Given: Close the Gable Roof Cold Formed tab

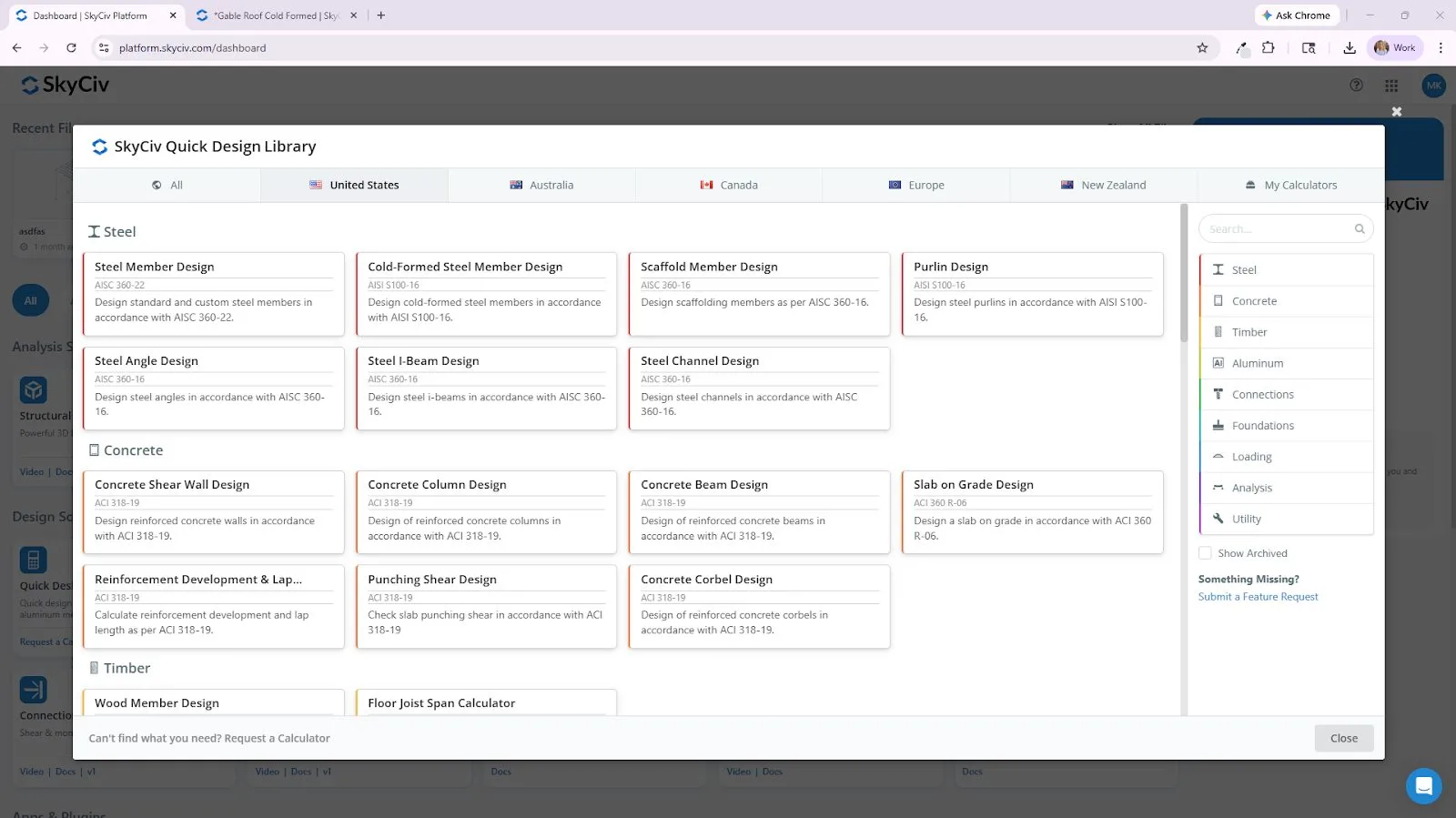Looking at the screenshot, I should pos(354,15).
